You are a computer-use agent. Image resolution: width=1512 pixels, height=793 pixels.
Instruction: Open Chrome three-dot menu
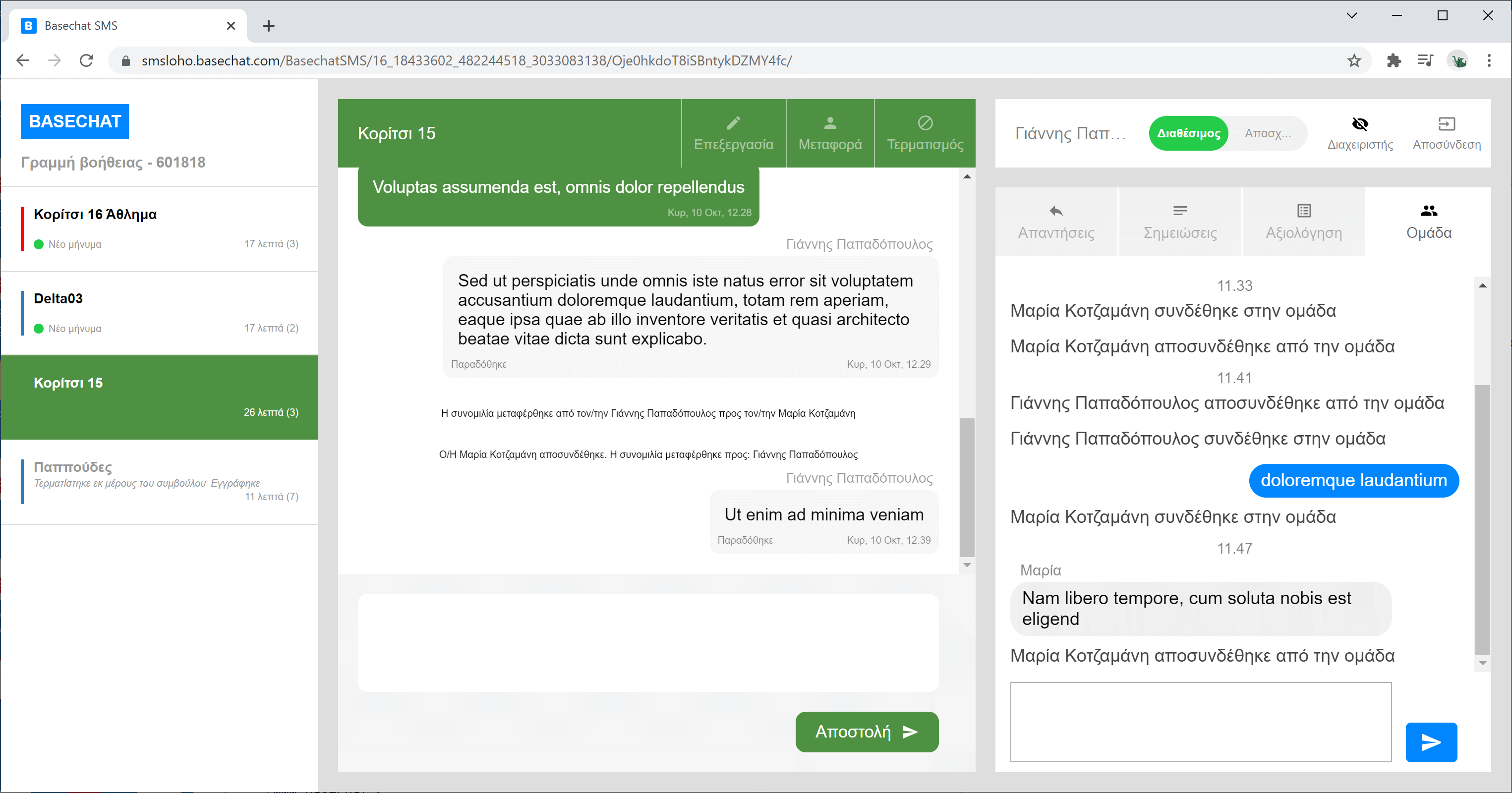[1489, 60]
